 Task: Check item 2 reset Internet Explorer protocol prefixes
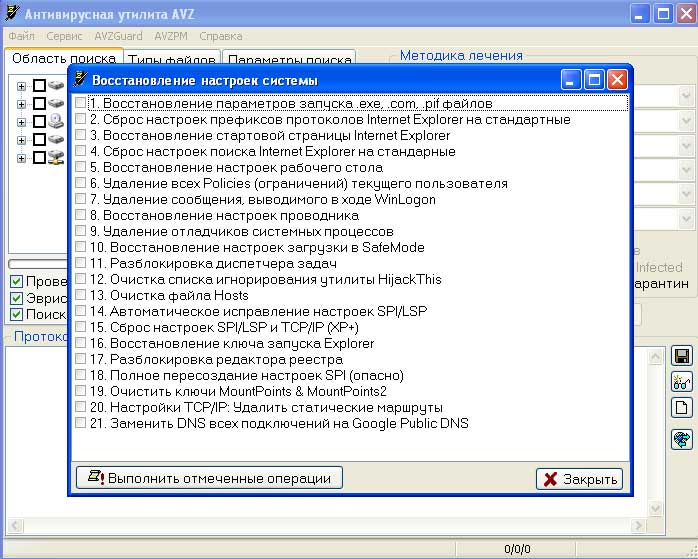point(81,119)
